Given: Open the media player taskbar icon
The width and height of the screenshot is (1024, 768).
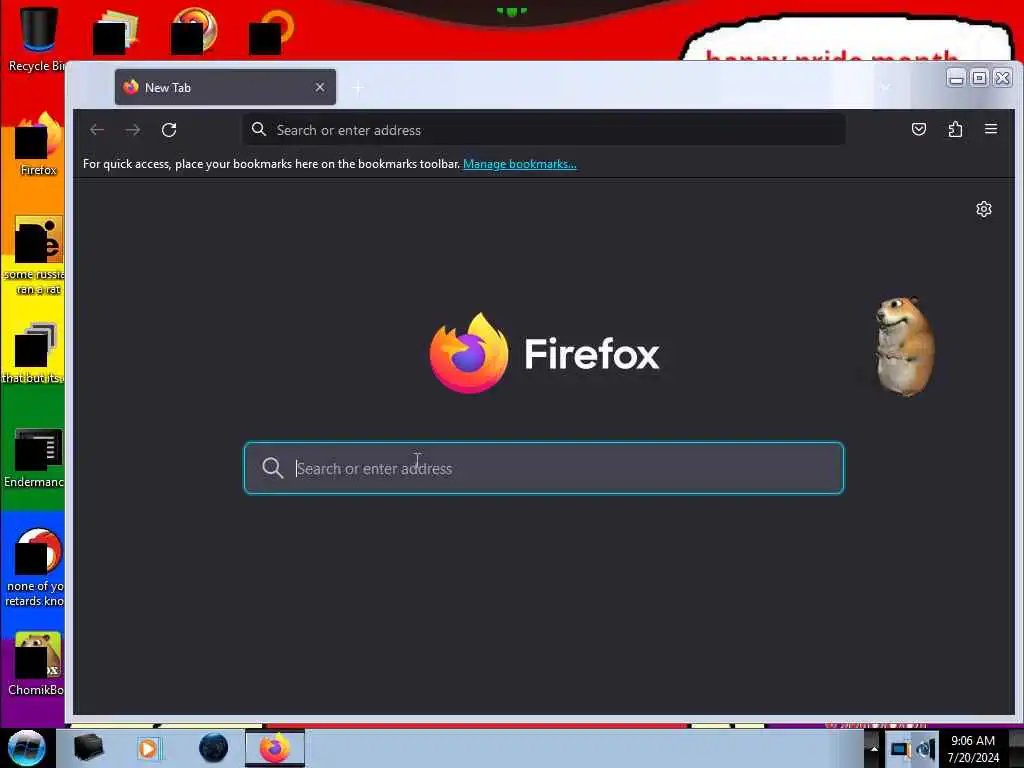Looking at the screenshot, I should coord(148,748).
